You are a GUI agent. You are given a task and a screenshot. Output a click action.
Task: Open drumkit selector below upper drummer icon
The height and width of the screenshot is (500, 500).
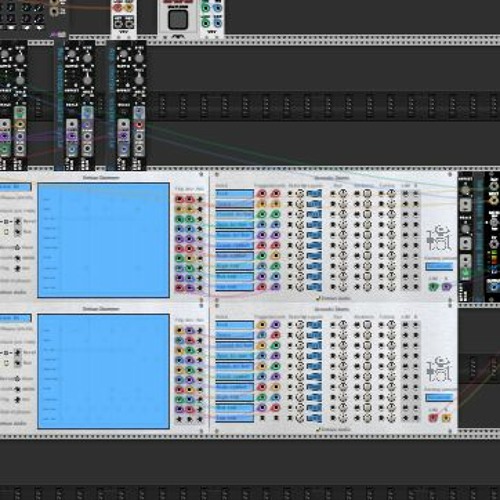click(439, 266)
